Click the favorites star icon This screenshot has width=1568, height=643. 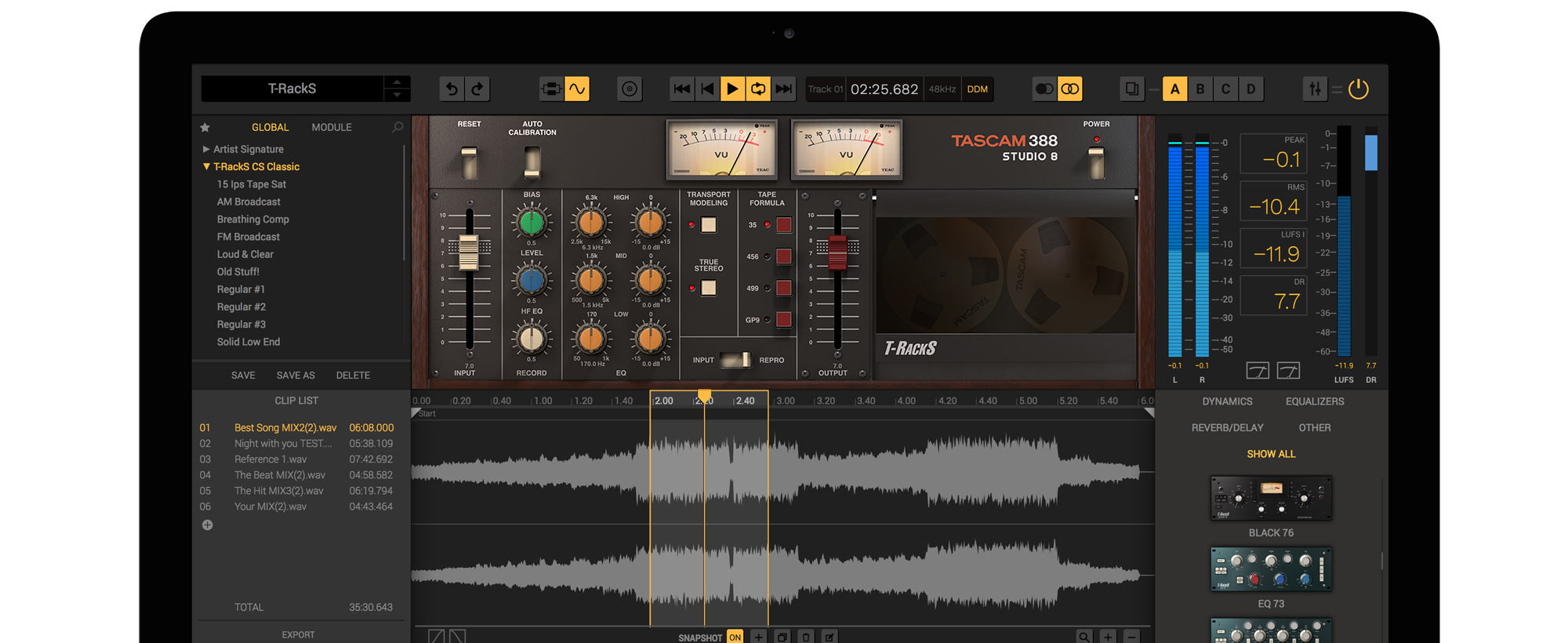[205, 127]
